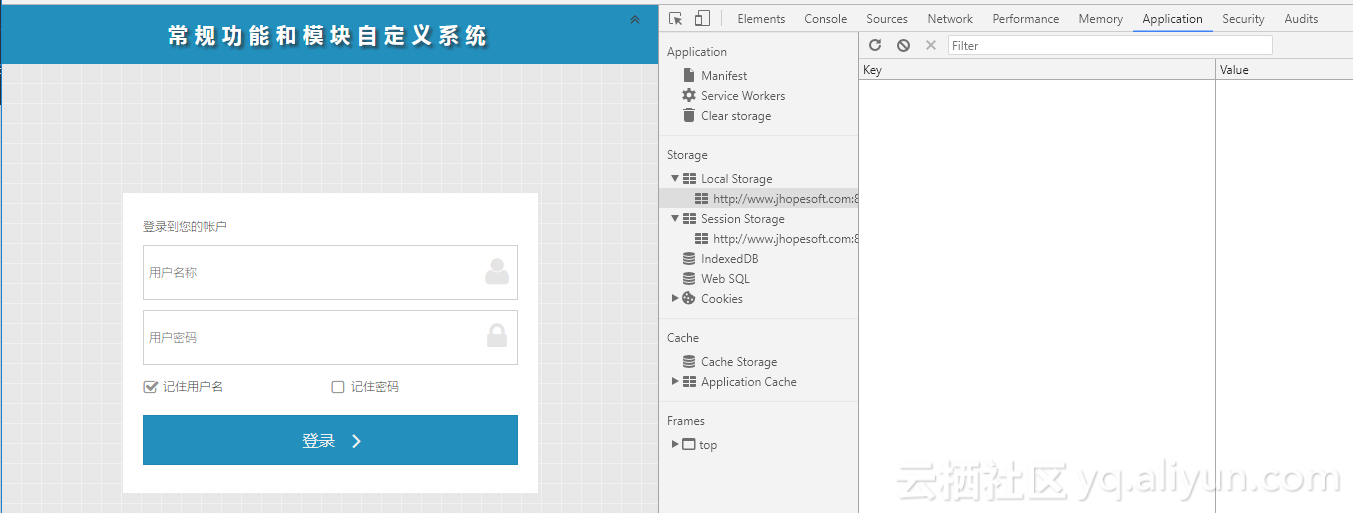
Task: Switch to the Elements tab
Action: coord(761,19)
